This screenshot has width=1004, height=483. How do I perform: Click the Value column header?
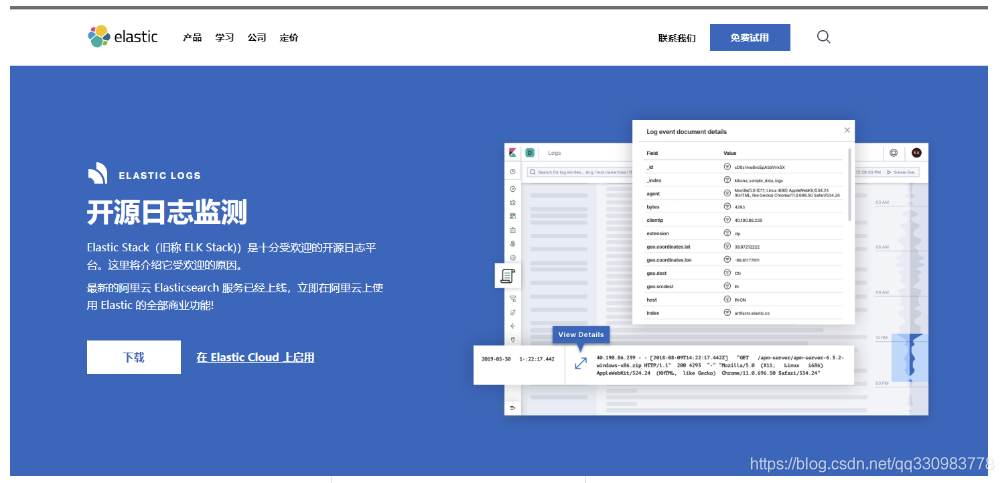(730, 153)
